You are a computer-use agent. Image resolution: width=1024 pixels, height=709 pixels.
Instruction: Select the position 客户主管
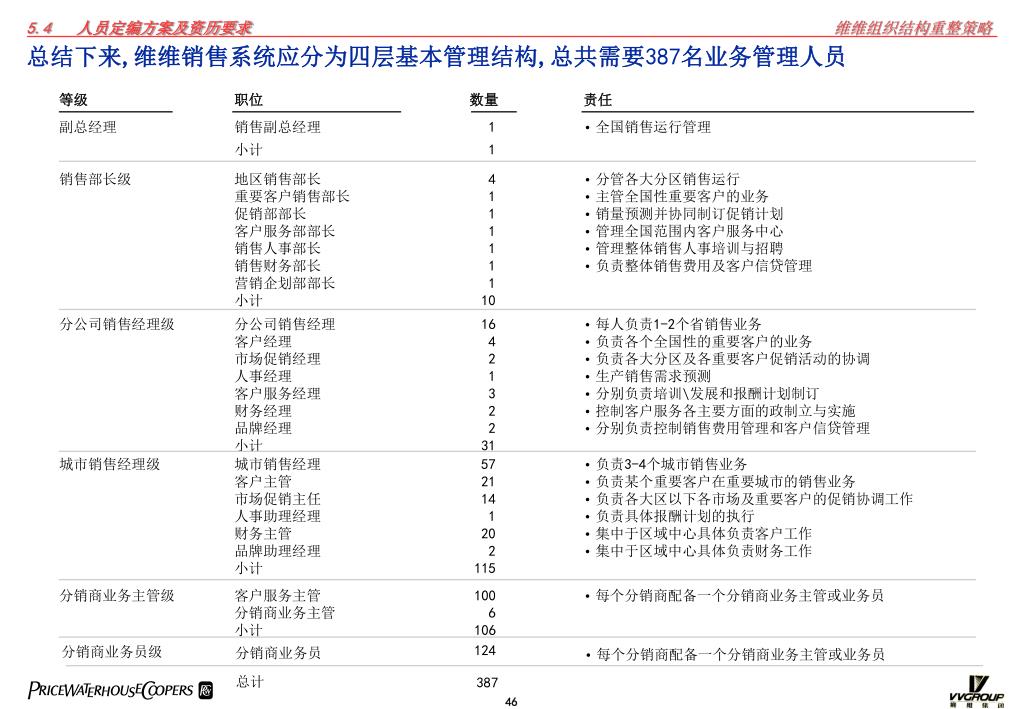[263, 482]
